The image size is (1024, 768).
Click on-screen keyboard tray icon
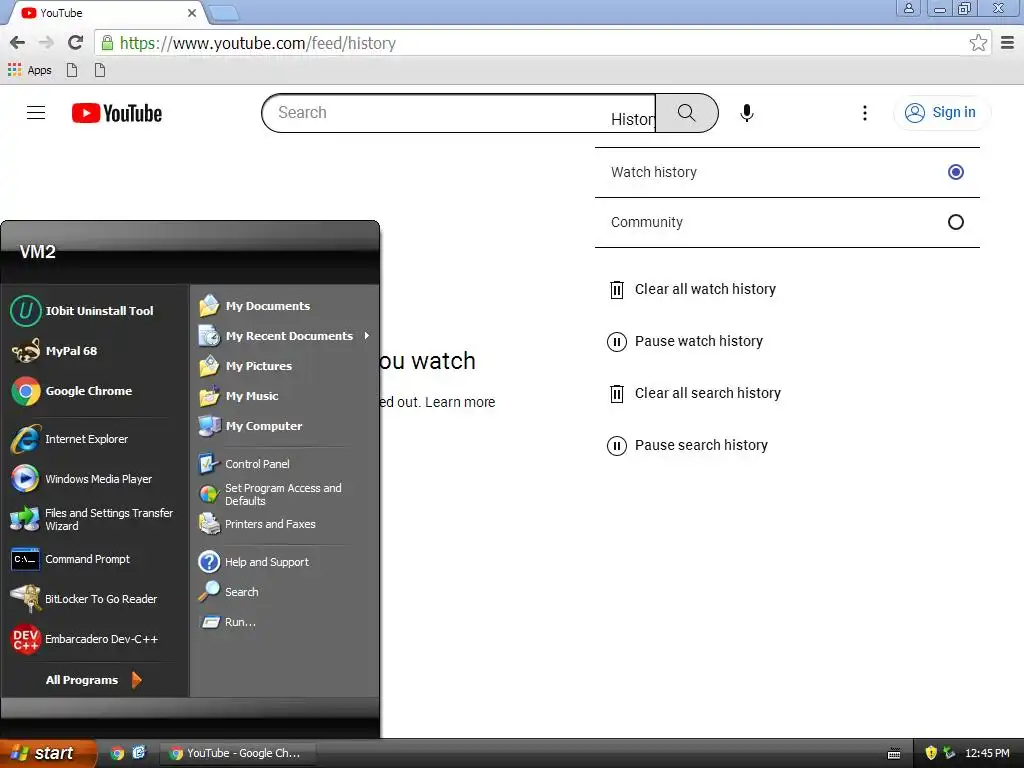click(895, 754)
